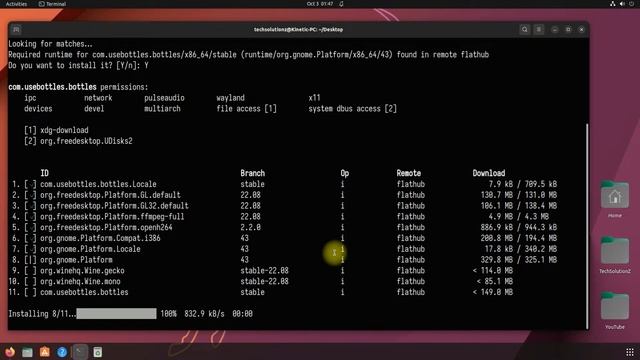
Task: Open the terminal search tool
Action: click(524, 29)
